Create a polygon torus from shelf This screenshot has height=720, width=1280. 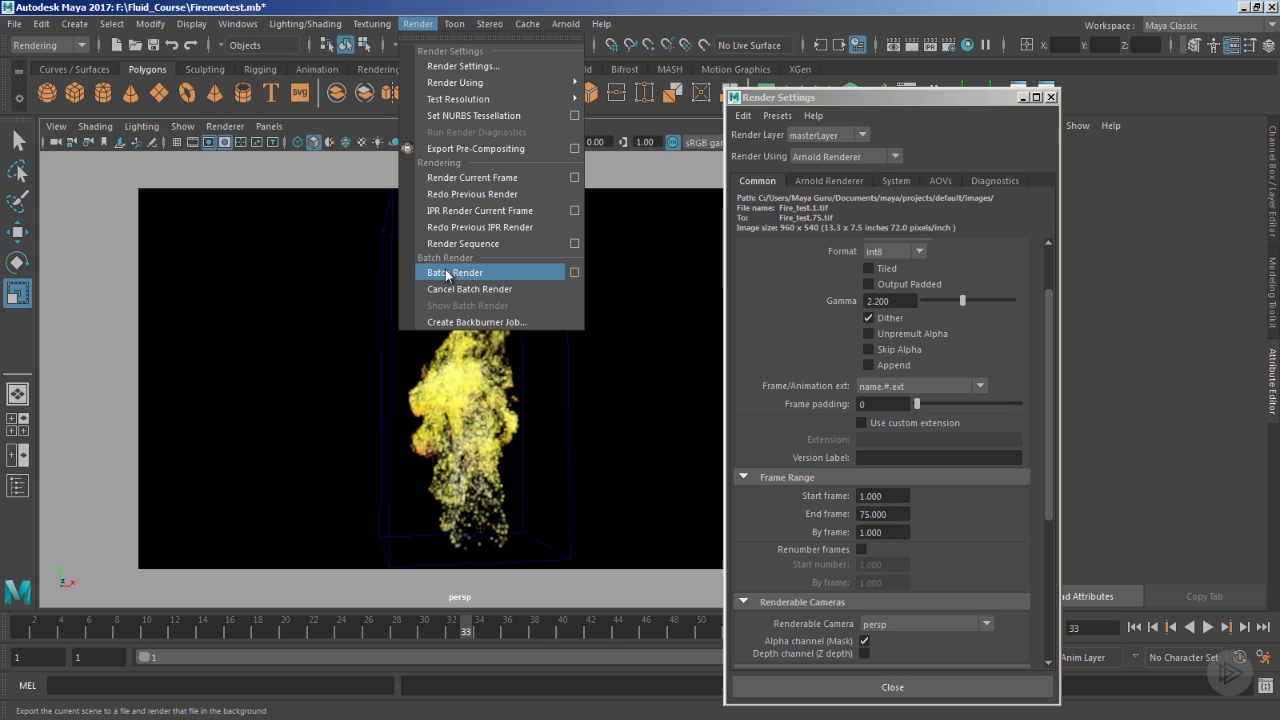(x=187, y=93)
